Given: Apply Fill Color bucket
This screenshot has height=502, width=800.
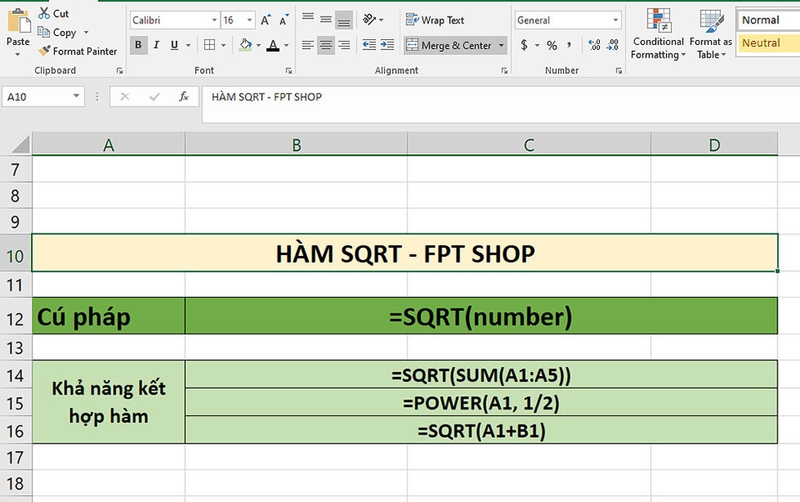Looking at the screenshot, I should point(246,45).
